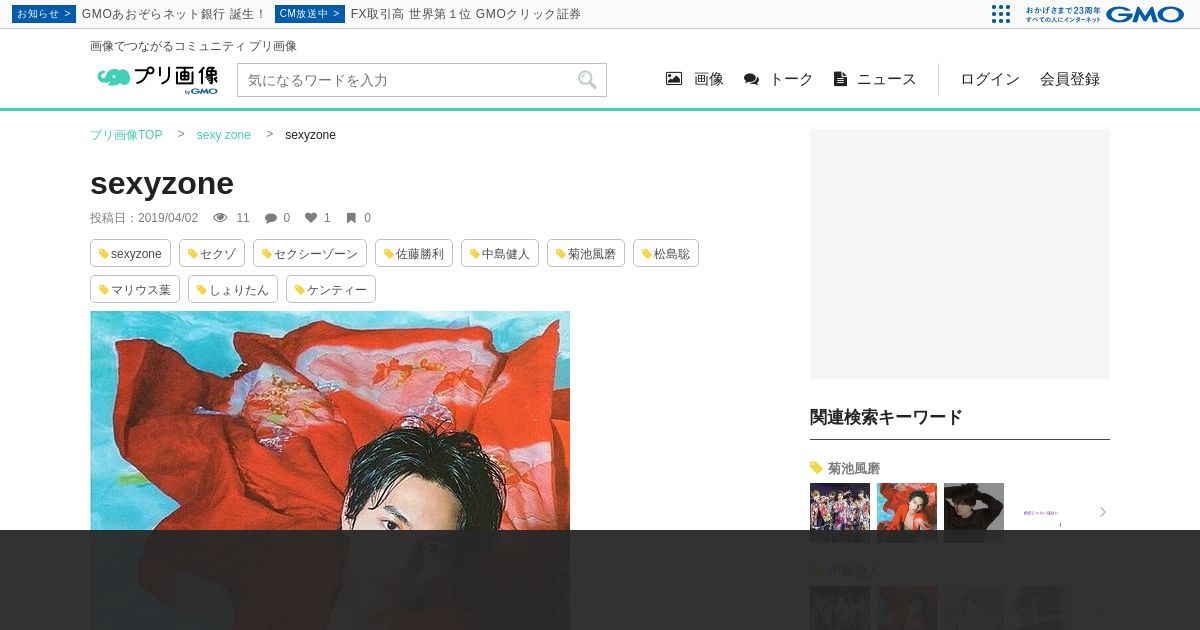Click the magnifier search icon
Viewport: 1200px width, 630px height.
pyautogui.click(x=587, y=80)
